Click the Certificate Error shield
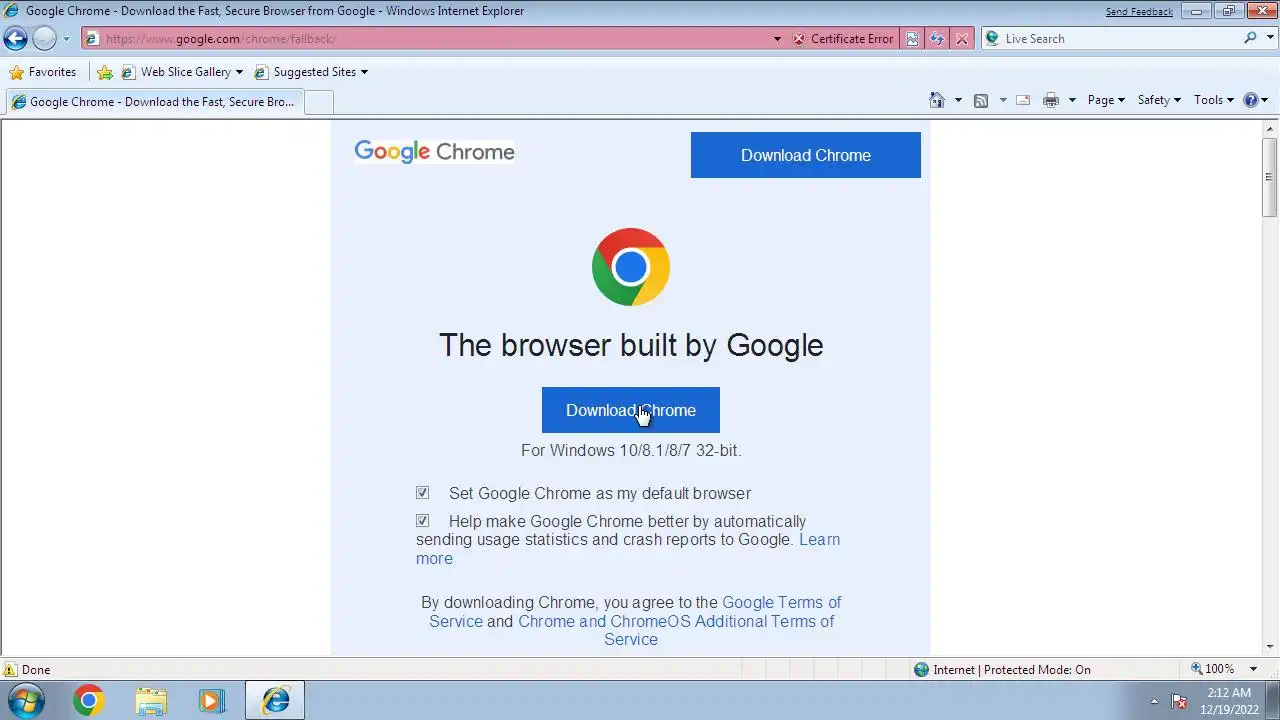Screen dimensions: 1280x720 [x=843, y=39]
